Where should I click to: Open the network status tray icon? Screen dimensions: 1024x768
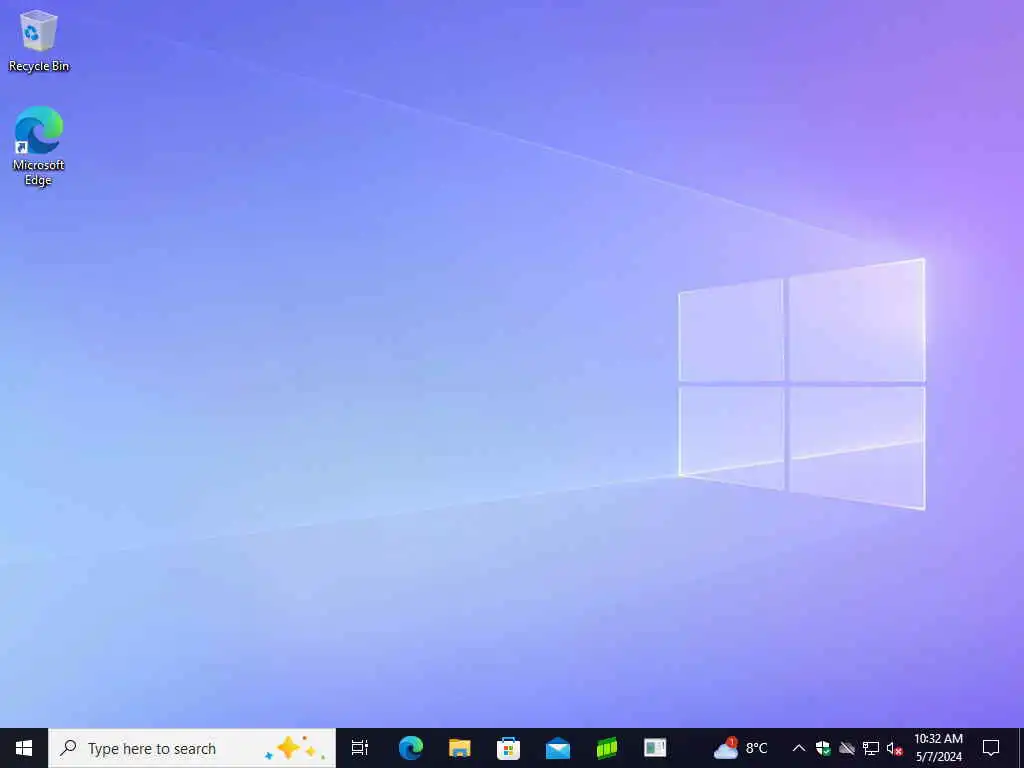871,748
